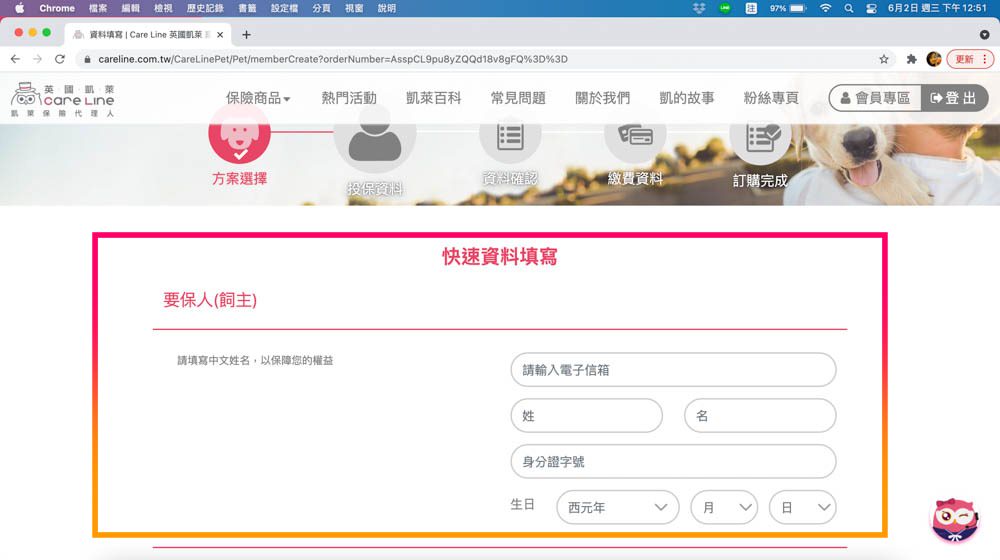
Task: Click the date and time clock
Action: click(937, 8)
